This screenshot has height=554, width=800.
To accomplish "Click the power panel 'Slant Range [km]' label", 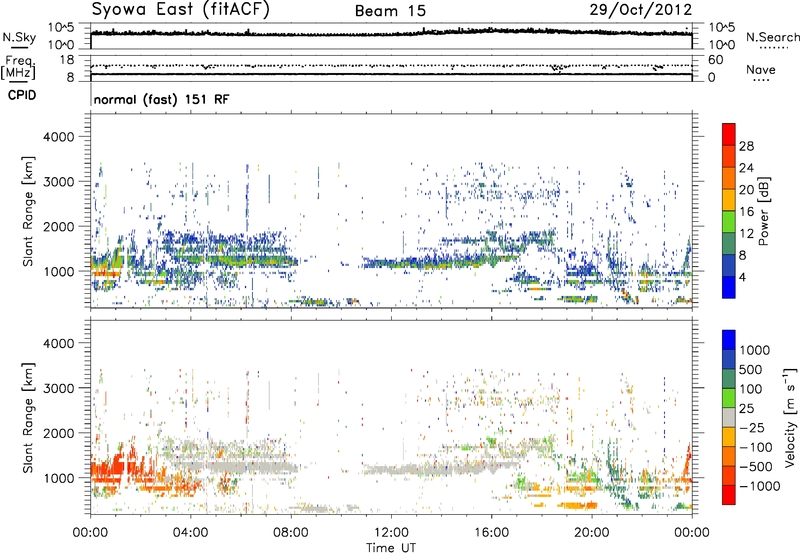I will [28, 211].
